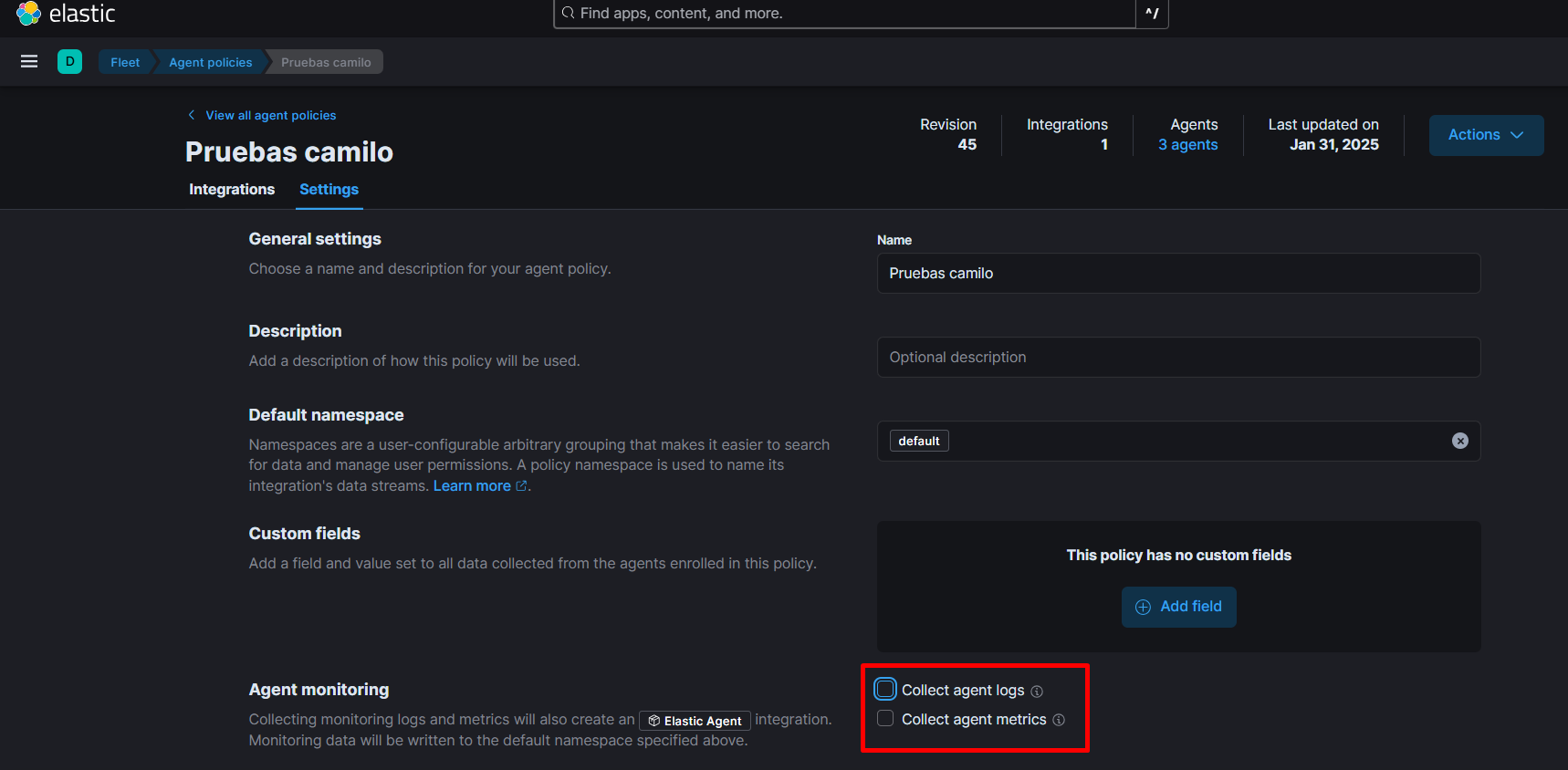Click the Revision 45 value
The height and width of the screenshot is (770, 1568).
click(967, 144)
